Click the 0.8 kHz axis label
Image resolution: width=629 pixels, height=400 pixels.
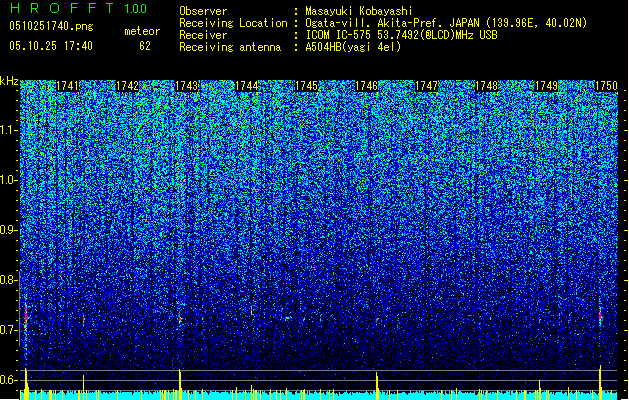8,280
